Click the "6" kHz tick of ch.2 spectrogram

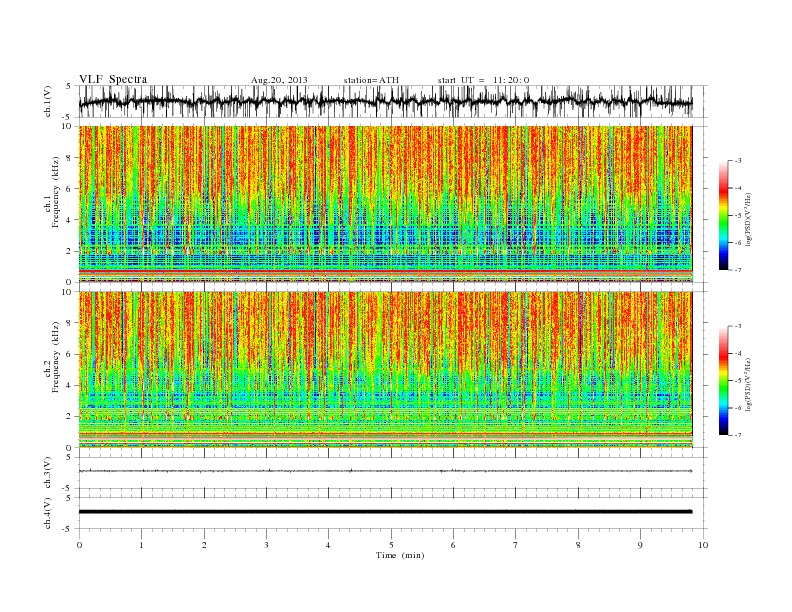tap(70, 354)
